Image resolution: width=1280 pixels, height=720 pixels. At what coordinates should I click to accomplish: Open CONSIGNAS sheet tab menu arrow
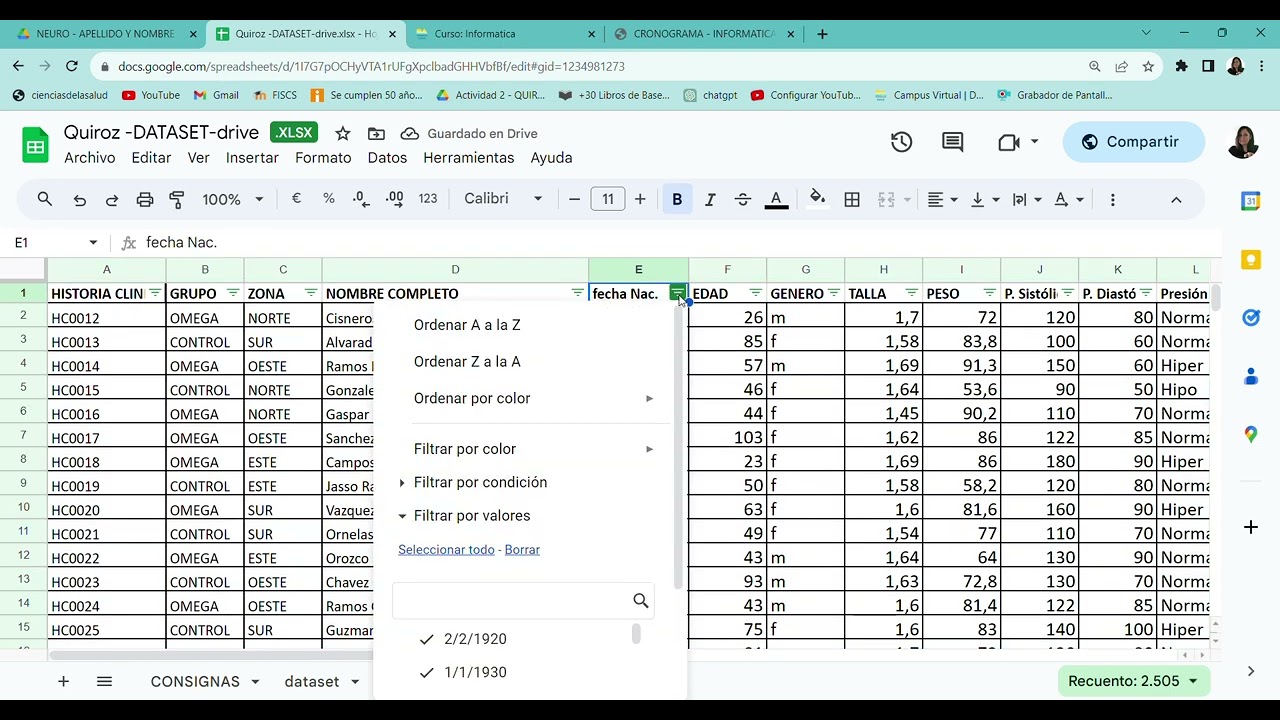click(255, 682)
